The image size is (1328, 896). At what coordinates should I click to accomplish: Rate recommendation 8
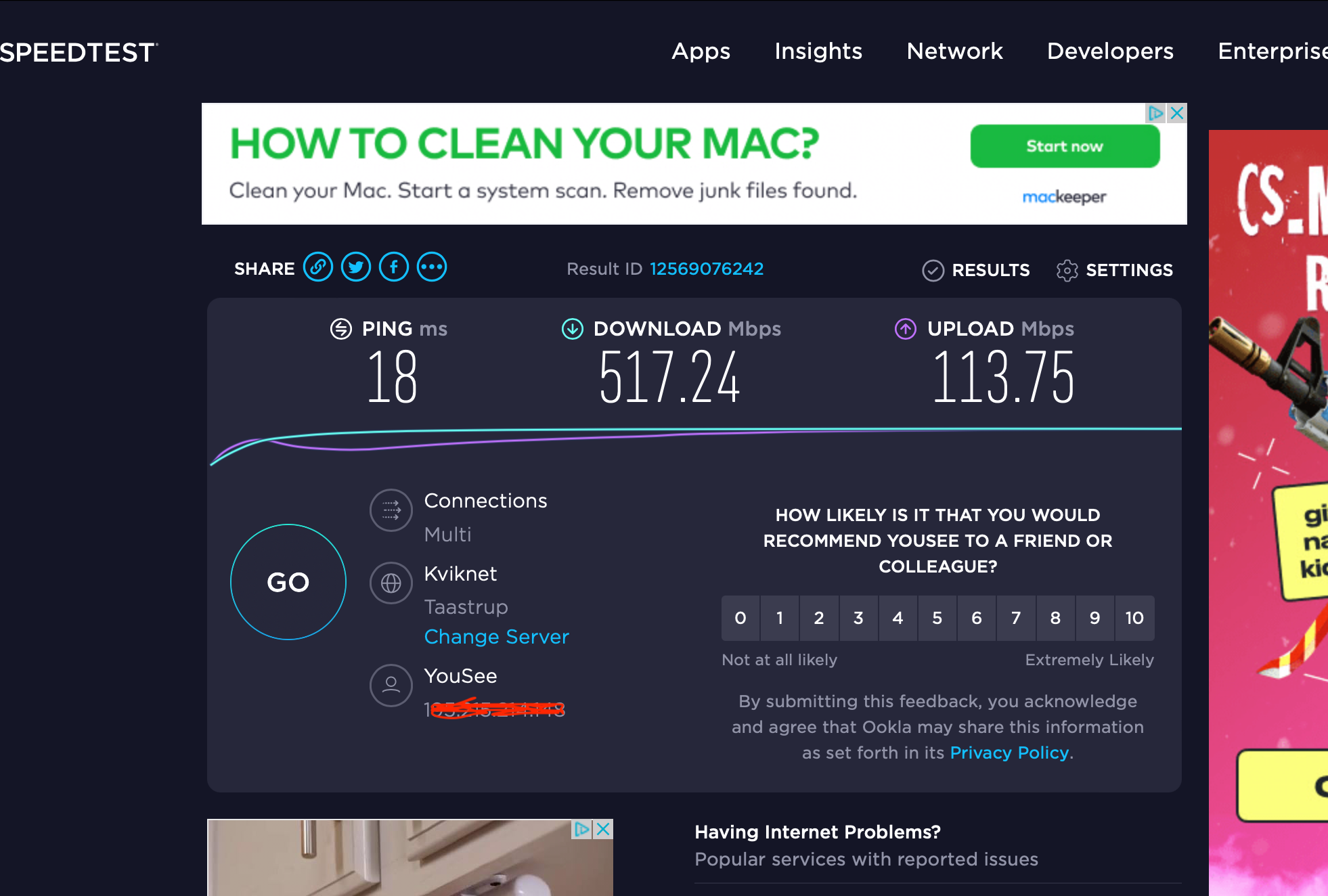tap(1055, 618)
